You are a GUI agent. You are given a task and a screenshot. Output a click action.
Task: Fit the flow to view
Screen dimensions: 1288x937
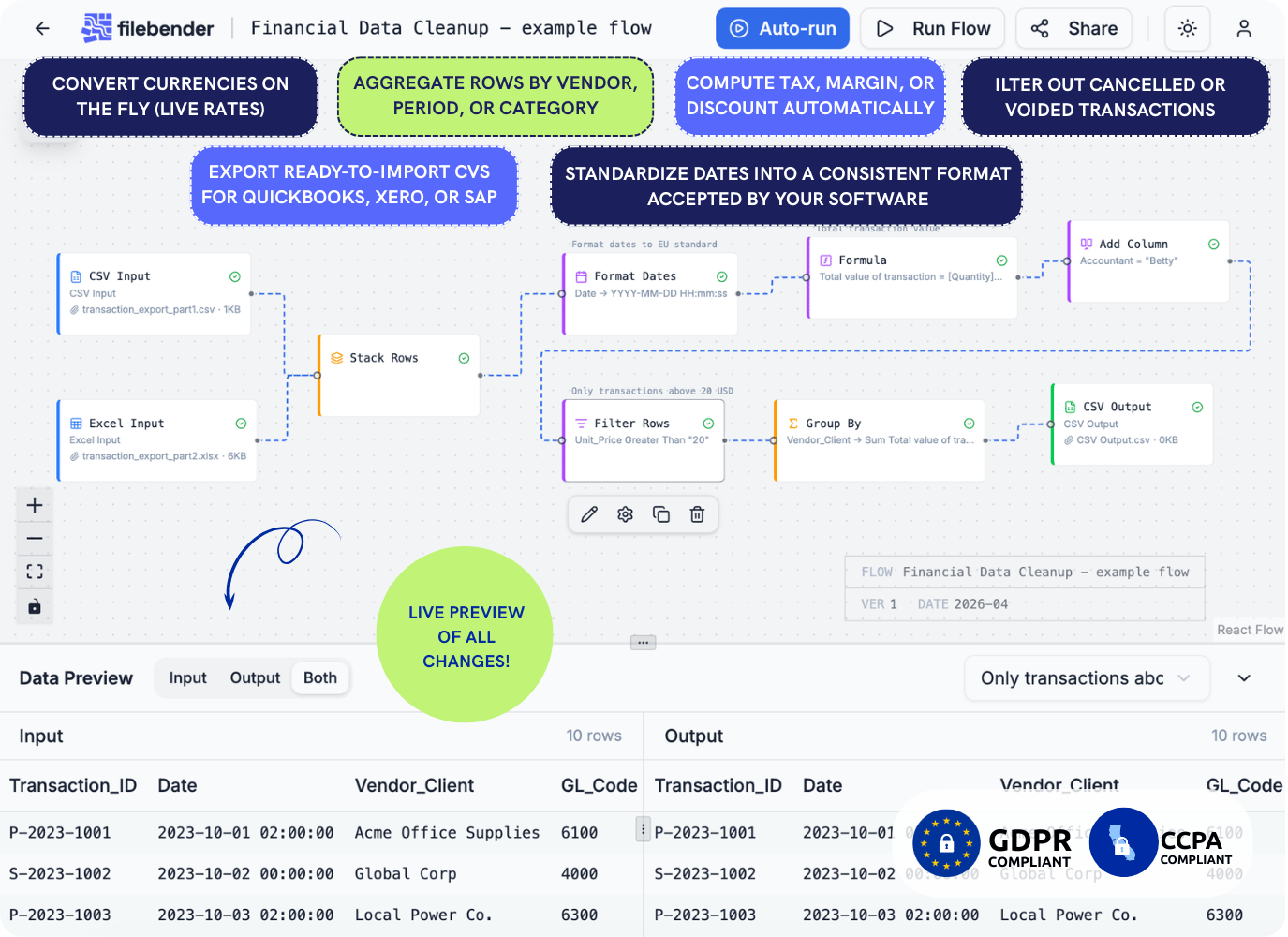(35, 572)
